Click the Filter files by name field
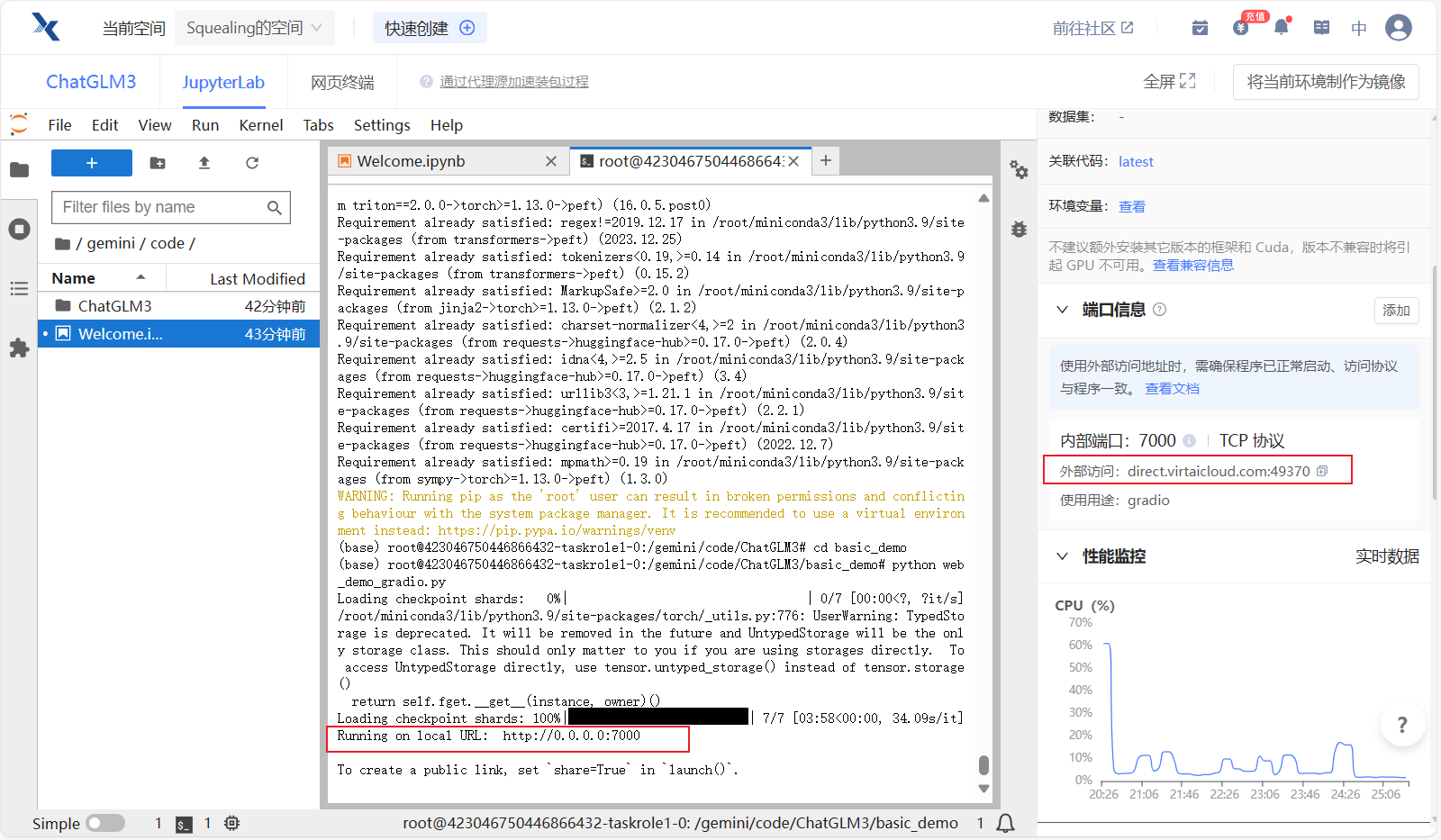 click(x=160, y=207)
